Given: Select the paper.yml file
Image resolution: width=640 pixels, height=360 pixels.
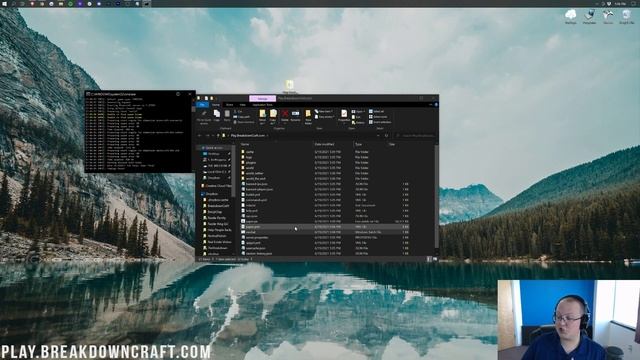Looking at the screenshot, I should point(253,227).
